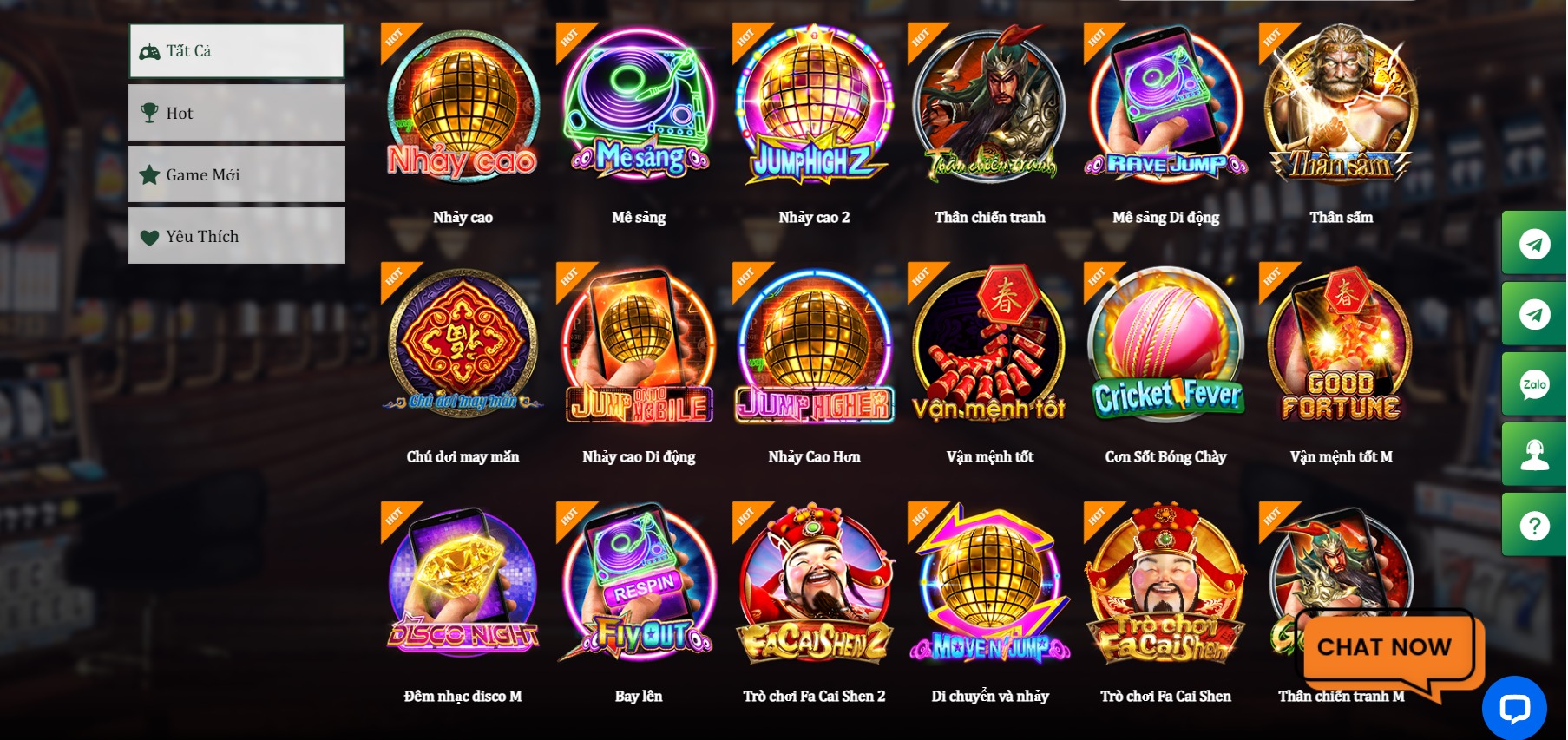The image size is (1568, 740).
Task: Click the first Telegram contact icon
Action: point(1534,244)
